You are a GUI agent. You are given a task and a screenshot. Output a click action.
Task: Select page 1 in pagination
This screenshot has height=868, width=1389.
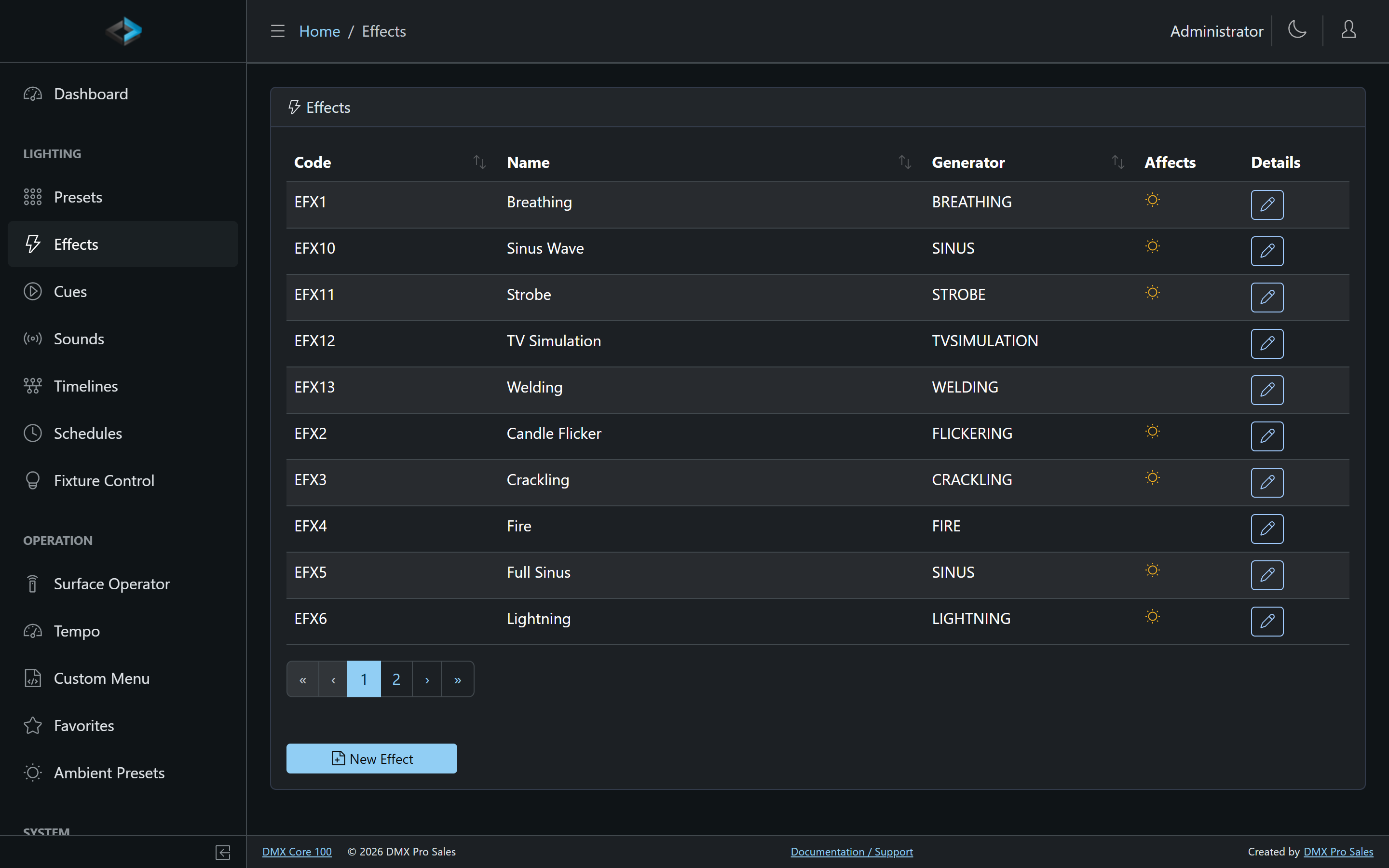click(364, 680)
